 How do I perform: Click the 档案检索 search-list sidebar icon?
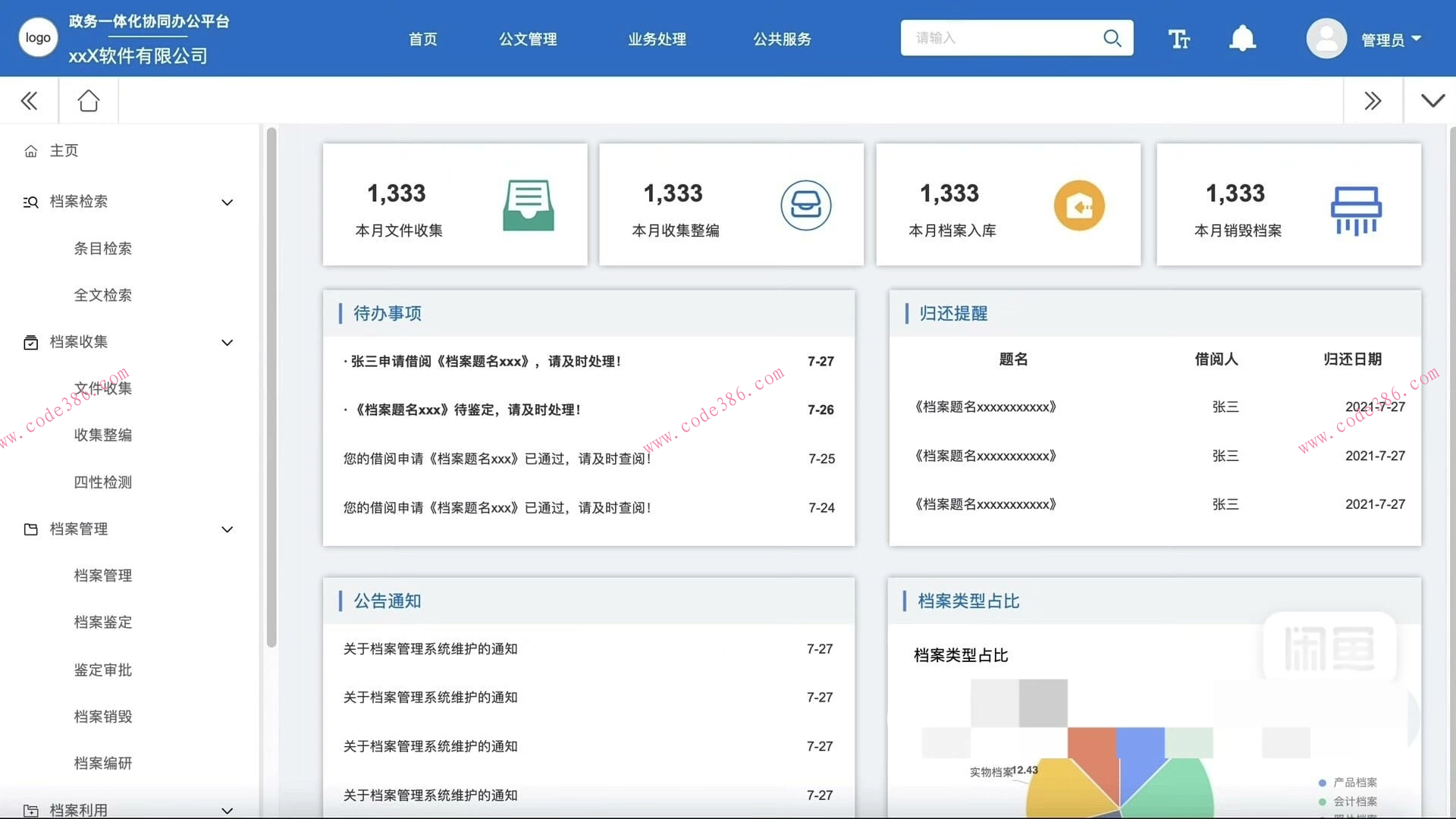click(x=30, y=202)
